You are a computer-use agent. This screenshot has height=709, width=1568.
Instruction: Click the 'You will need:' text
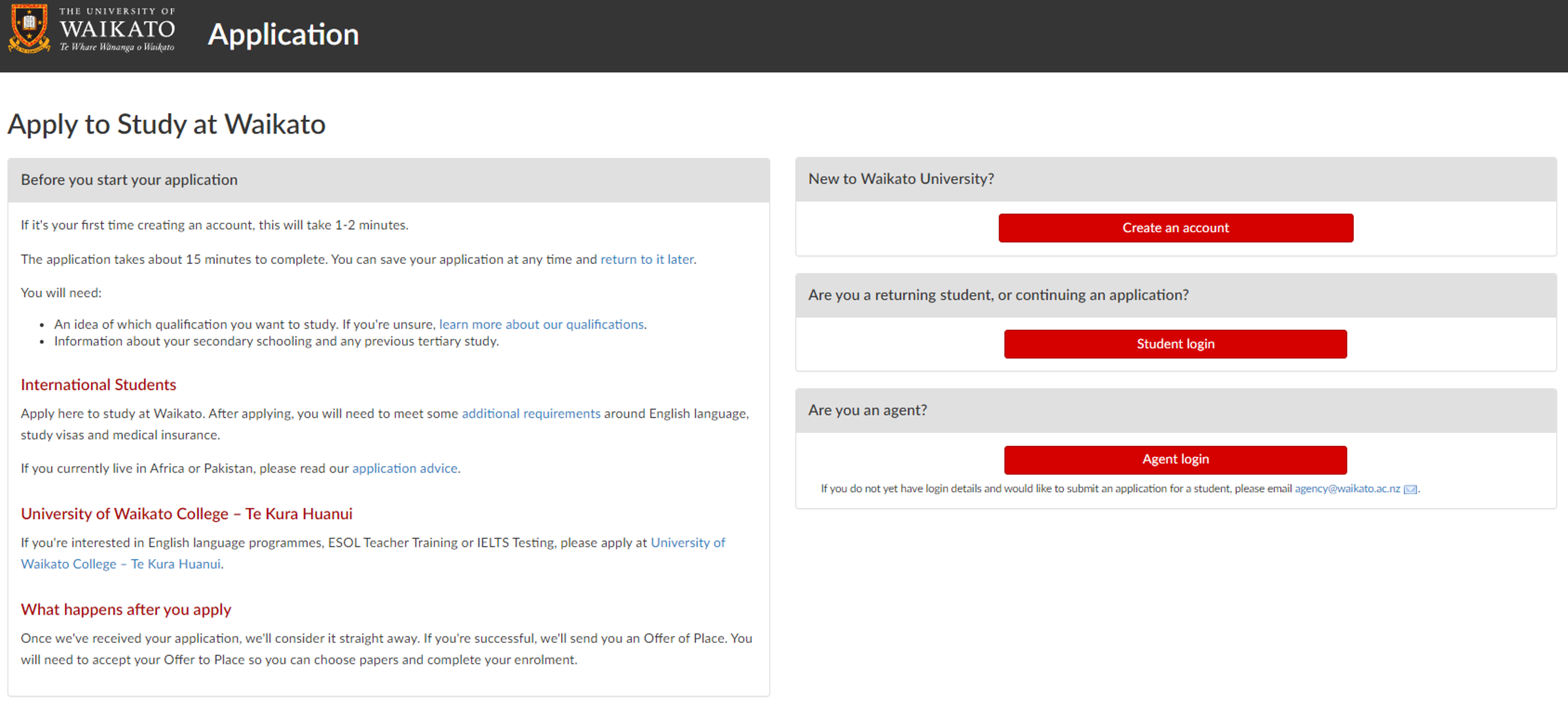(x=61, y=293)
